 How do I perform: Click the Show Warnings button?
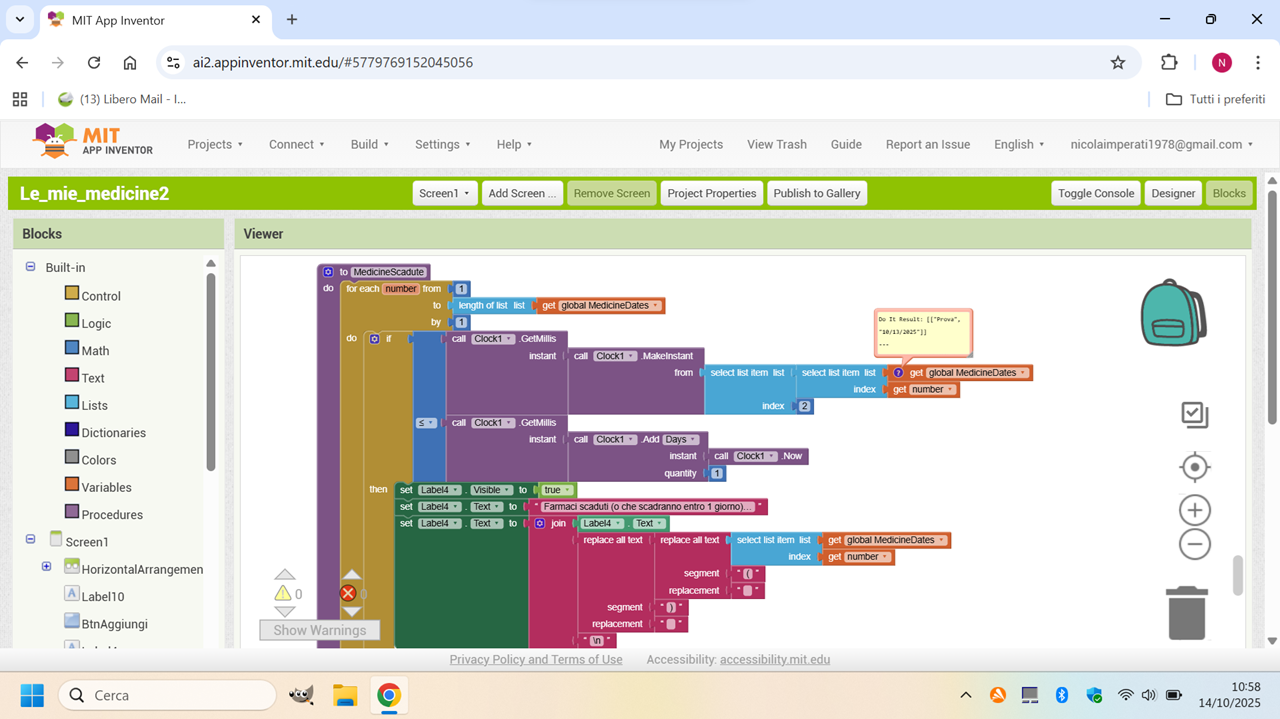coord(319,630)
